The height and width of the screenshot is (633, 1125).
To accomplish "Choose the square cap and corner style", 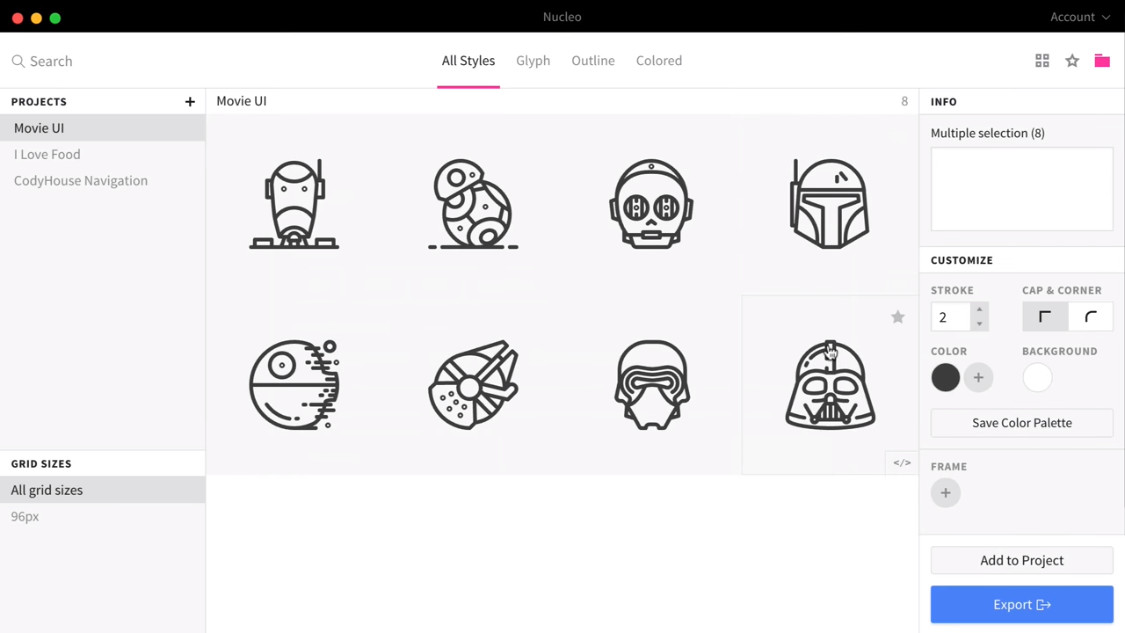I will (x=1045, y=316).
